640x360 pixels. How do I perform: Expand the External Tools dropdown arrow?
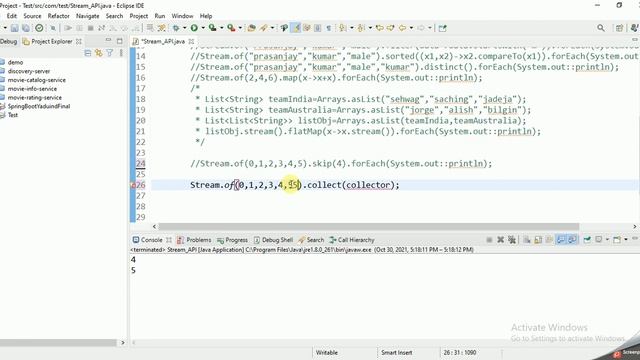[x=240, y=28]
